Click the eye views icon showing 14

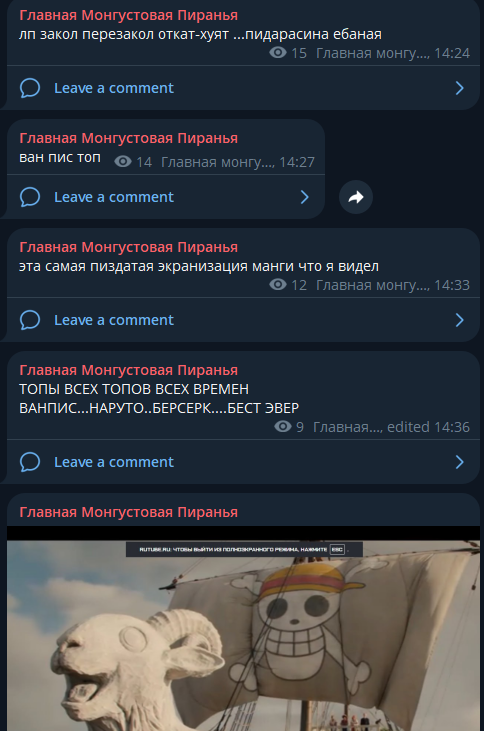point(123,162)
